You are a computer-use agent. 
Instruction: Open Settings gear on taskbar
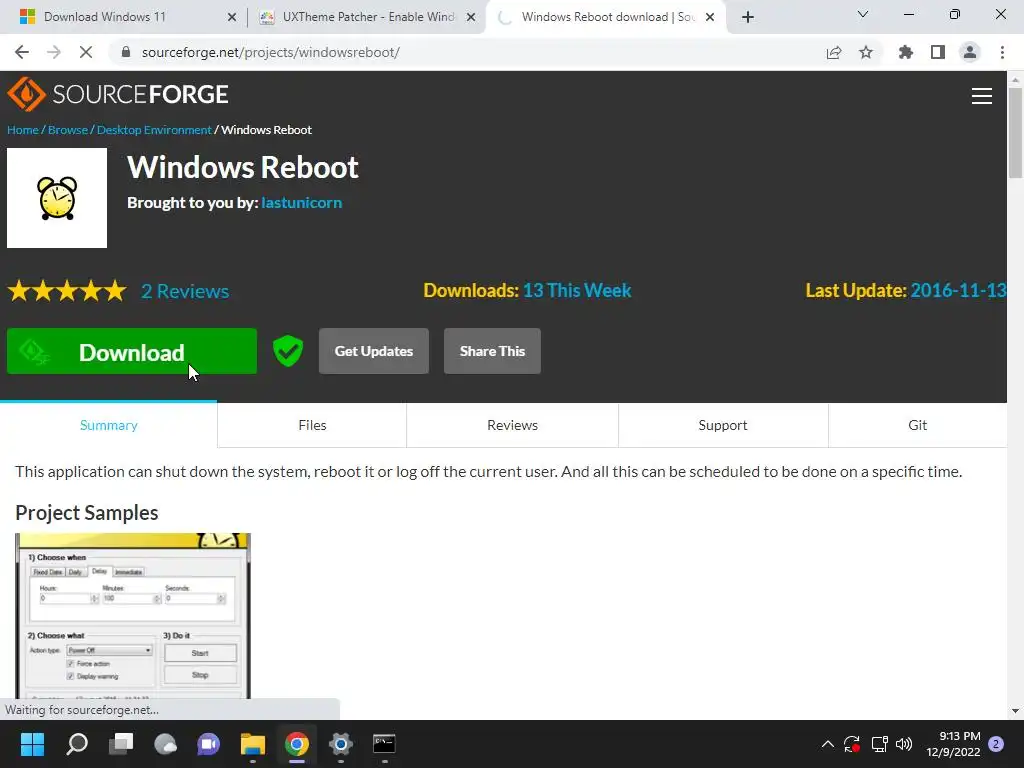tap(340, 744)
